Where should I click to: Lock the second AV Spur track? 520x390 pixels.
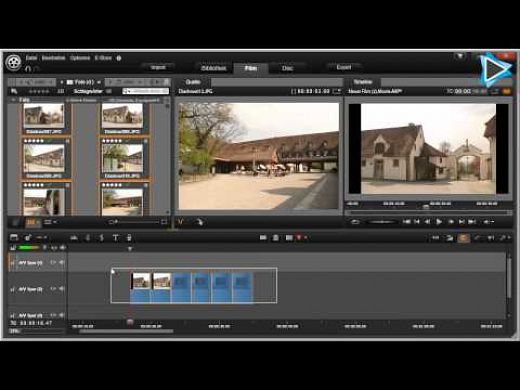(53, 289)
